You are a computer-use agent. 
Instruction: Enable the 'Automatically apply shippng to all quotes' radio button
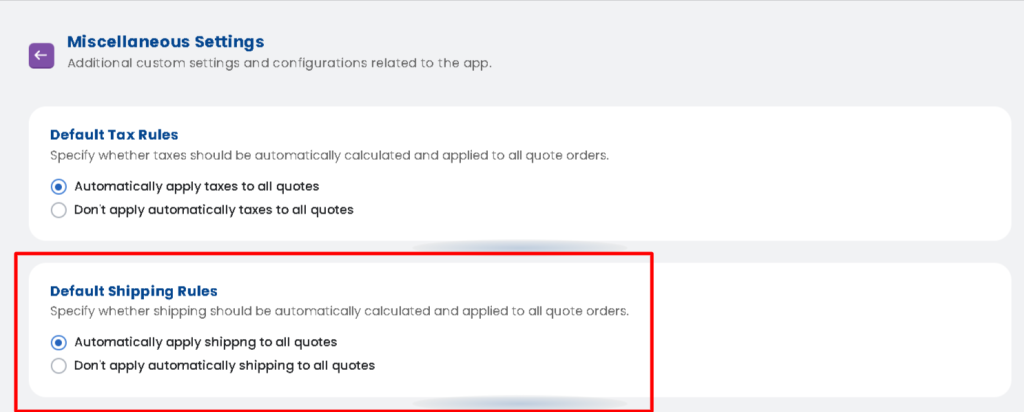58,342
